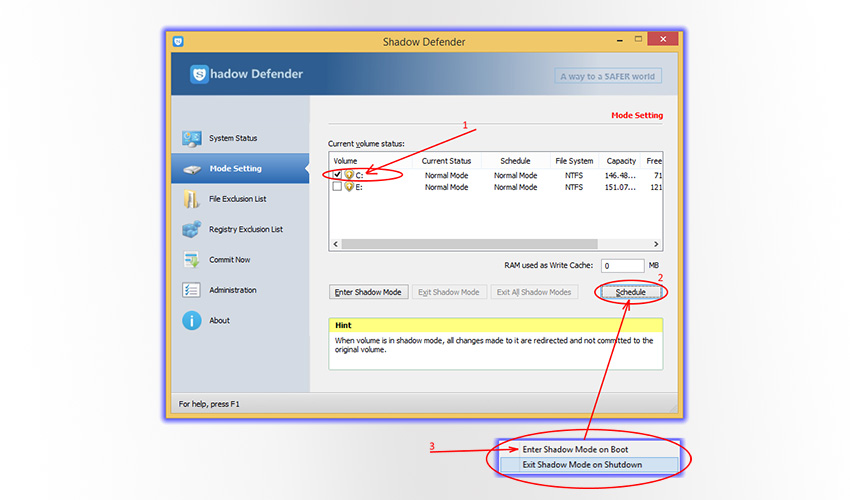
Task: Click the Mode Setting drive icon
Action: coord(191,169)
